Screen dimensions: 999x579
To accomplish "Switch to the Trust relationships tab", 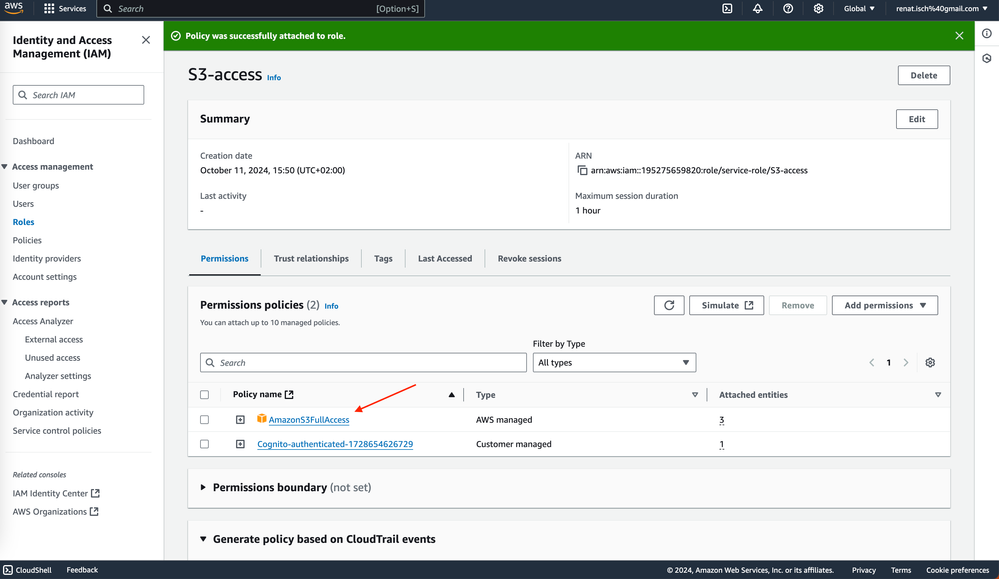I will [311, 259].
